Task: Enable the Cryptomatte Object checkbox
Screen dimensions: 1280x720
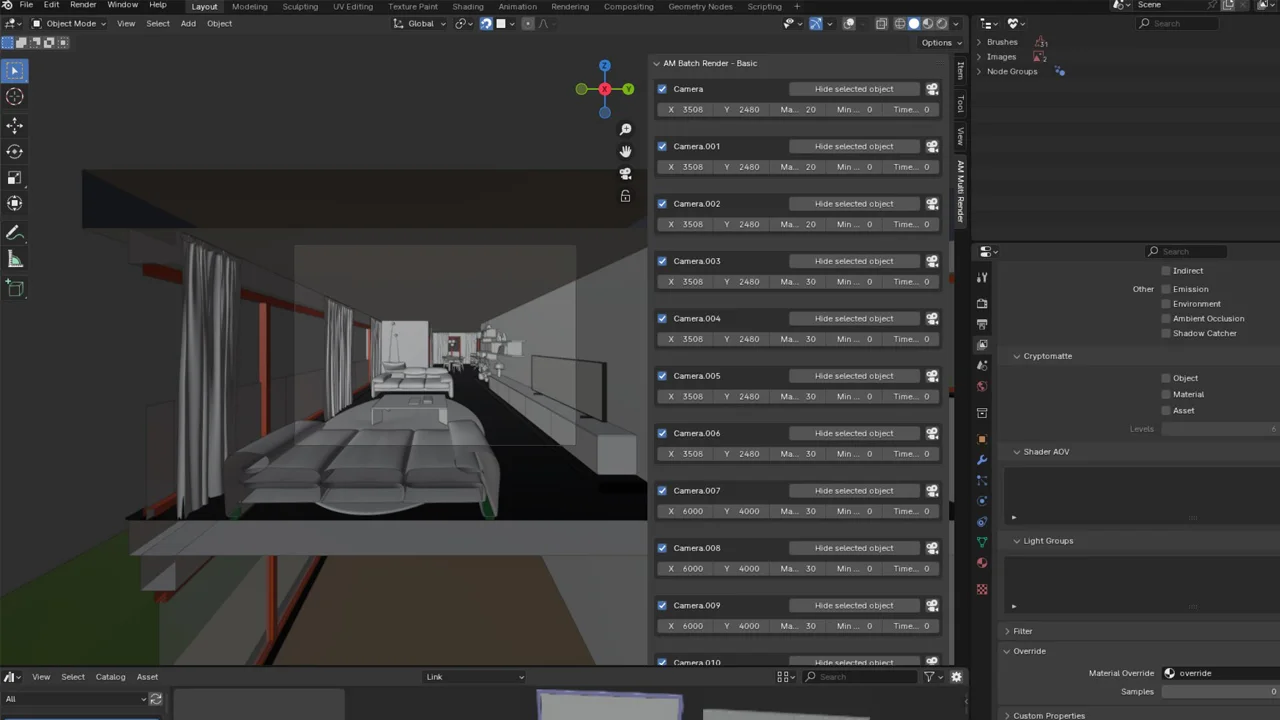Action: pyautogui.click(x=1166, y=378)
